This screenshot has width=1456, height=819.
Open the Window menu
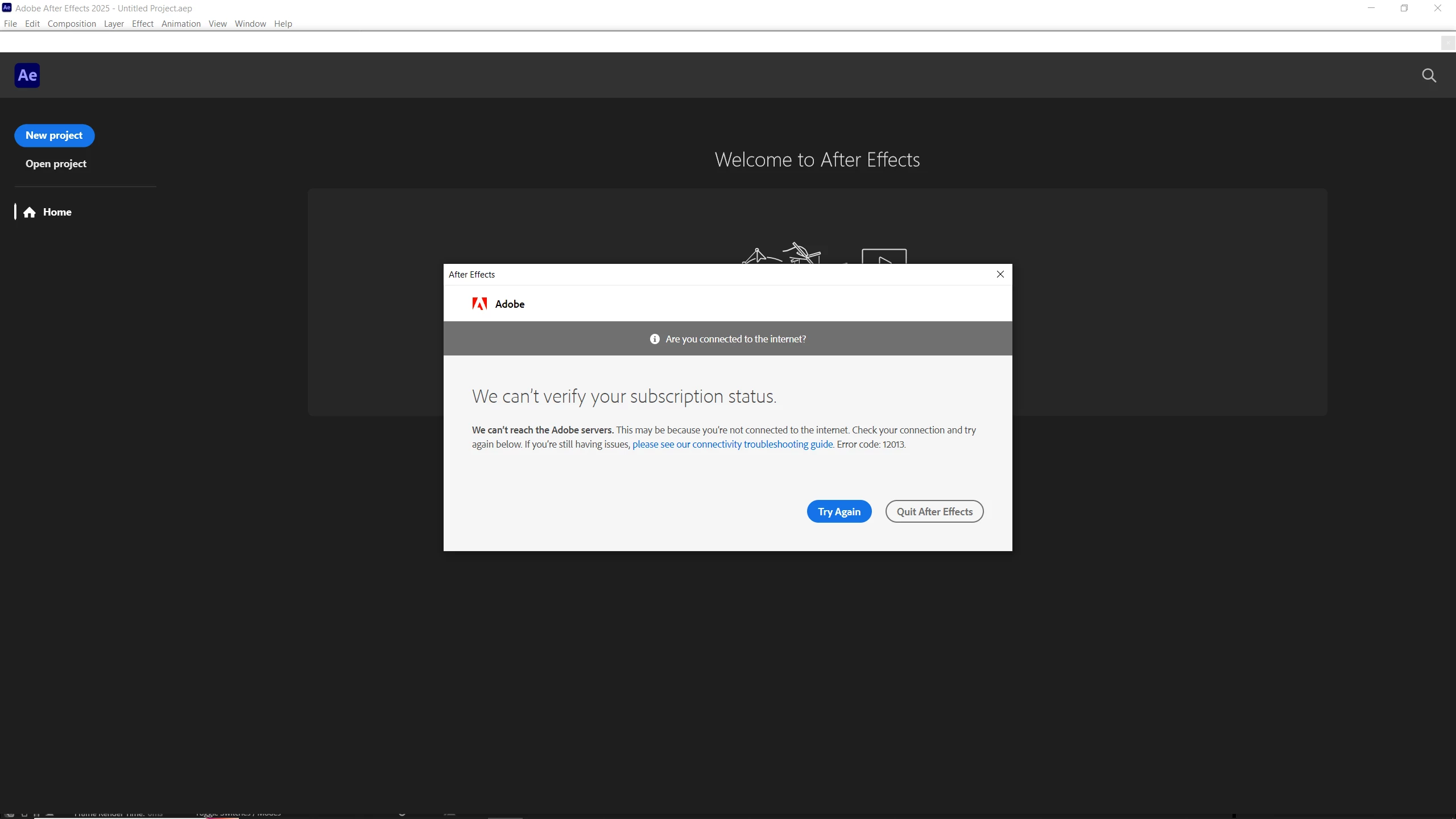250,23
